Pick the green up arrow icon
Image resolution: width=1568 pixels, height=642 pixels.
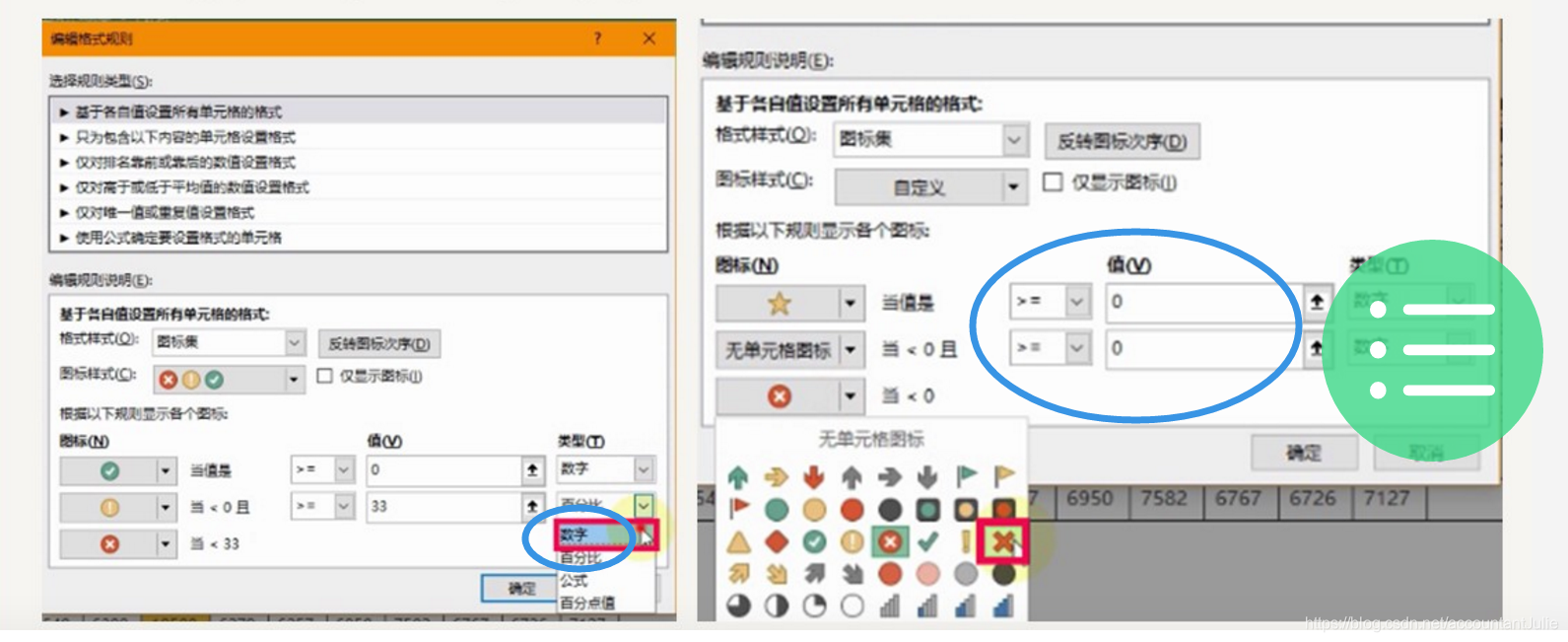point(738,477)
